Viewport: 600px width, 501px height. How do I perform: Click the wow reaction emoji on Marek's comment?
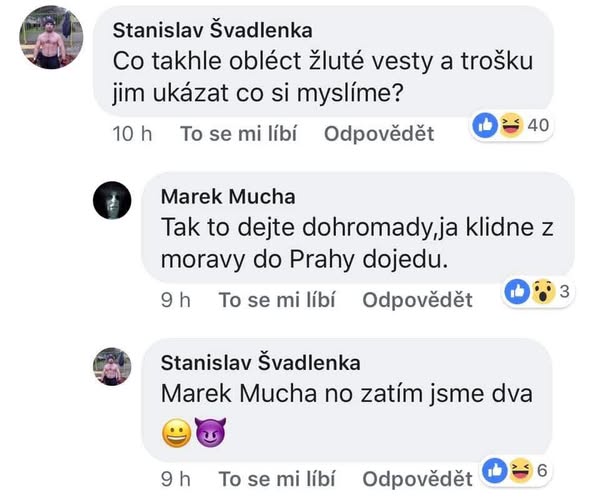(x=542, y=292)
